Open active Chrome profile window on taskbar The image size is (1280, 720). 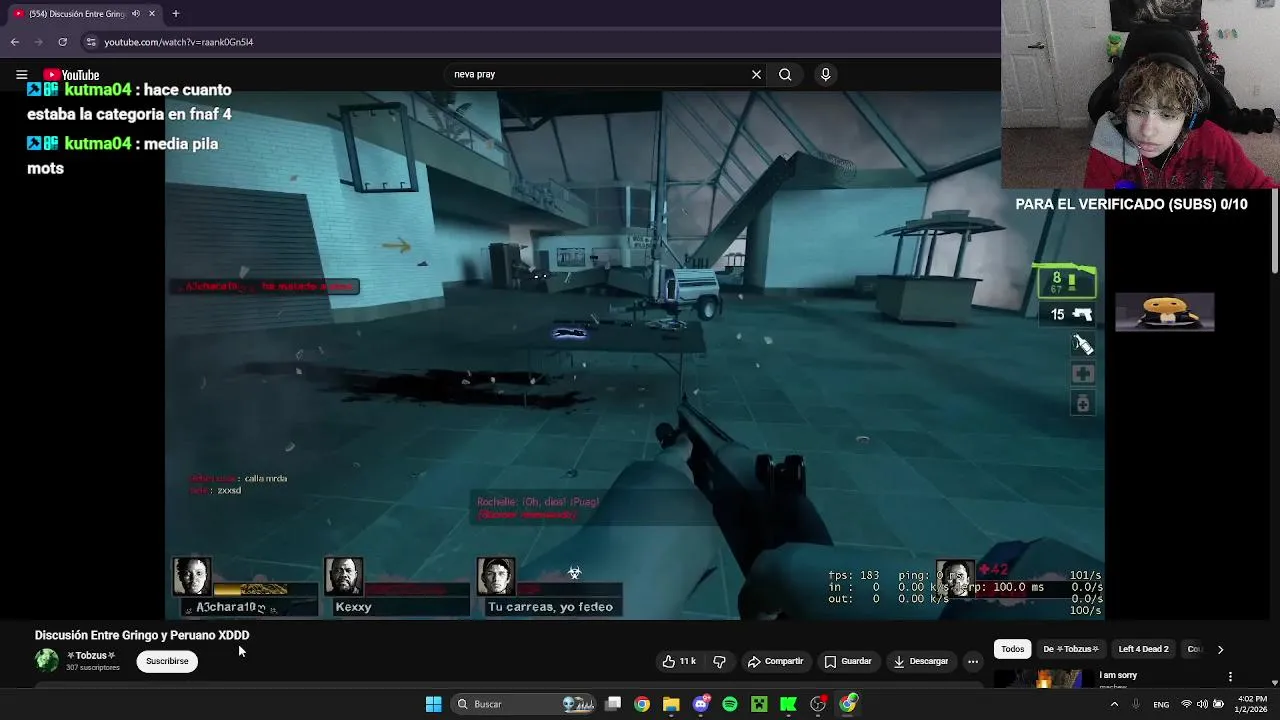pos(848,704)
